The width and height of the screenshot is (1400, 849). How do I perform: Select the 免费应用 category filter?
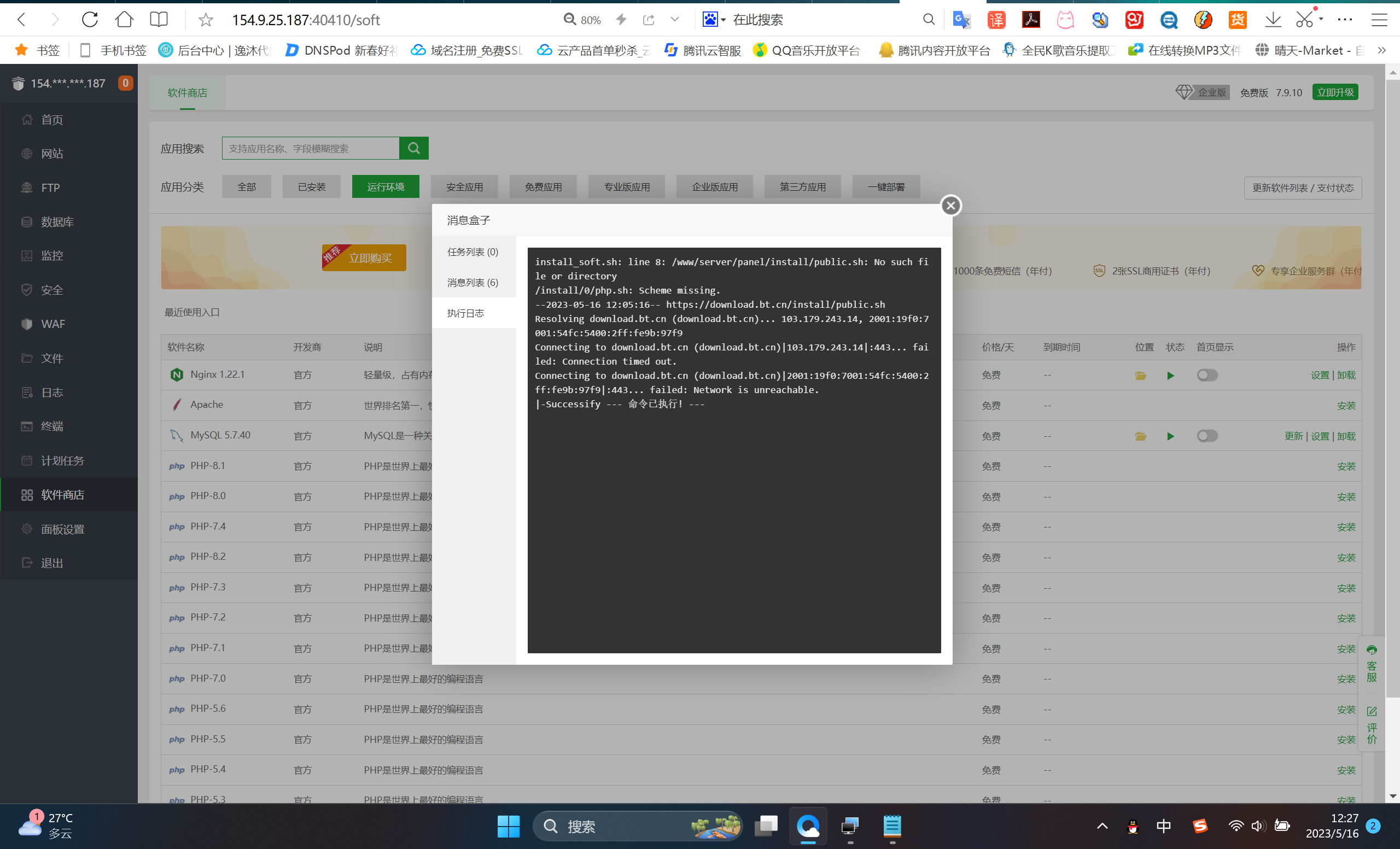544,187
